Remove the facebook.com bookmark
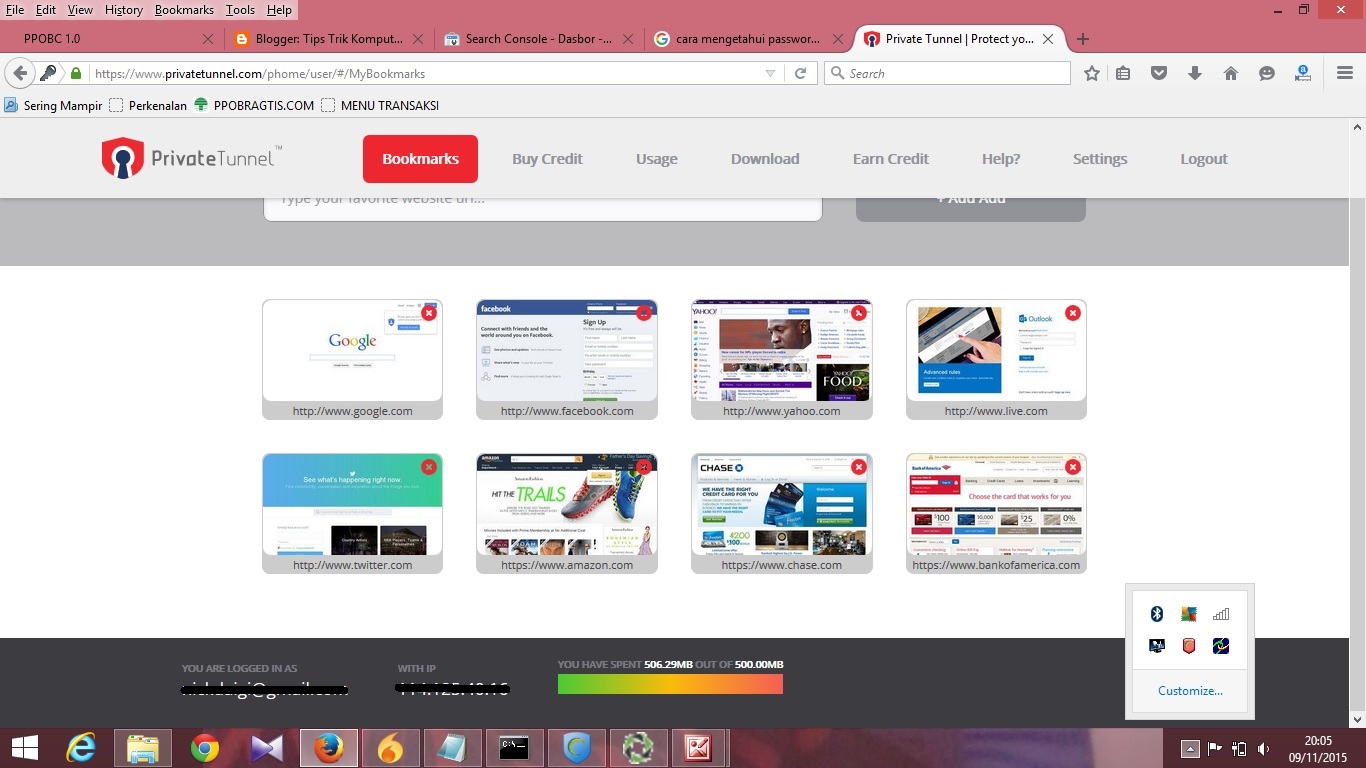 [644, 313]
